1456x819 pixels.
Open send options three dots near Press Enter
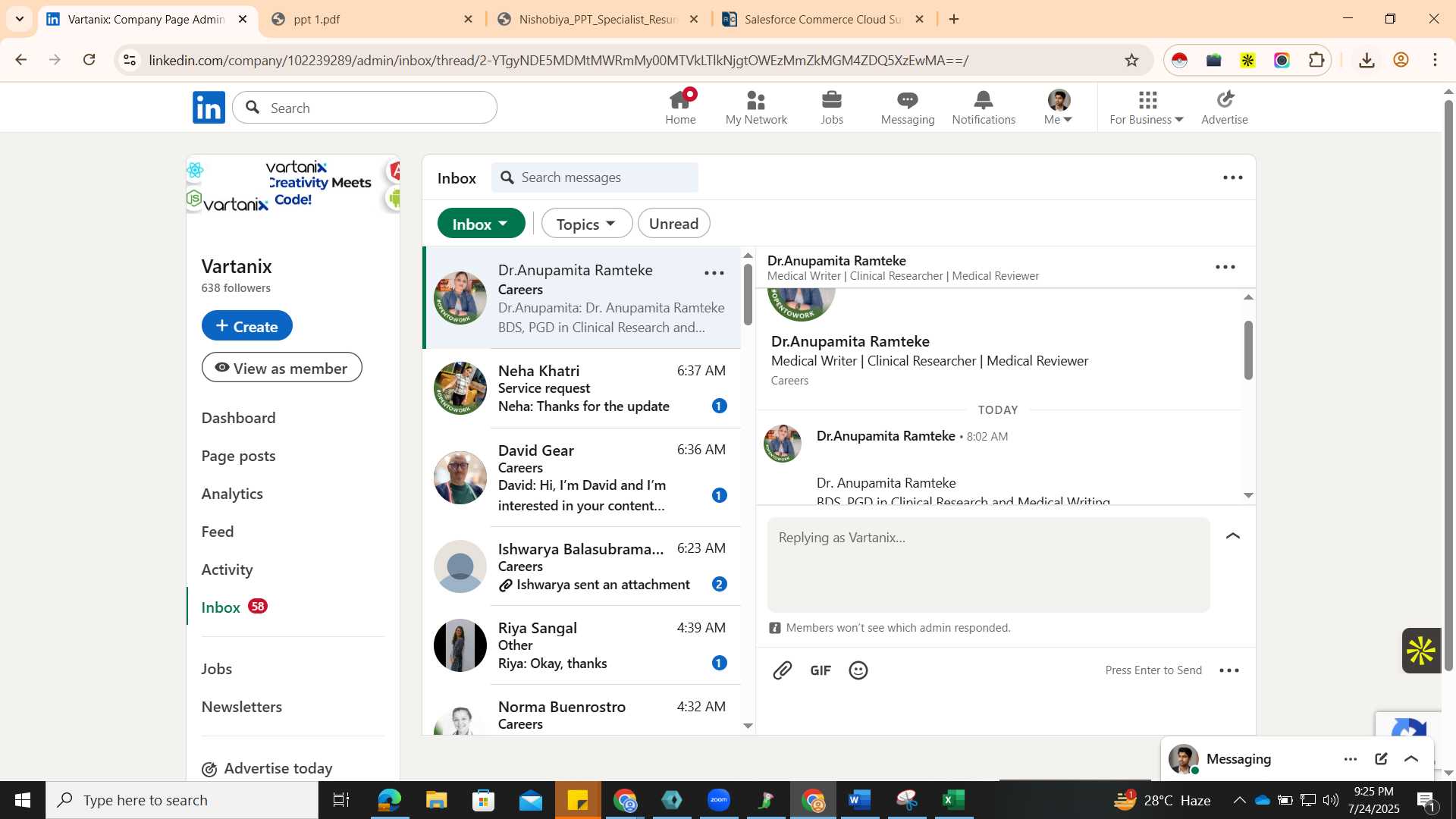click(1229, 670)
